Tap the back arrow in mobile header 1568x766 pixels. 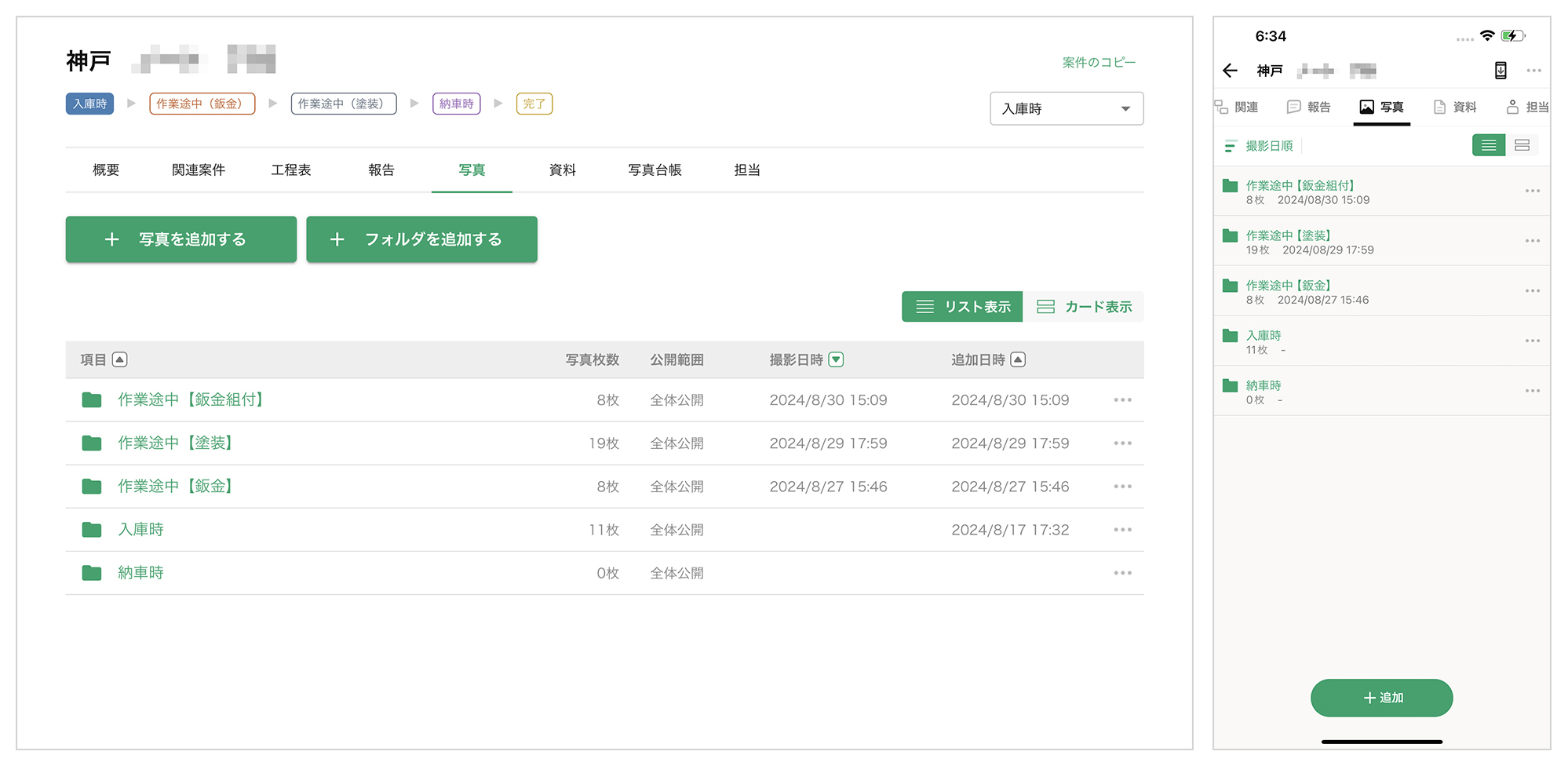(x=1230, y=71)
